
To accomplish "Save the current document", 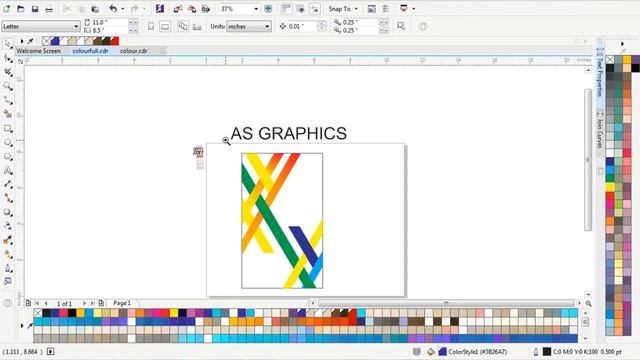I will pos(35,9).
